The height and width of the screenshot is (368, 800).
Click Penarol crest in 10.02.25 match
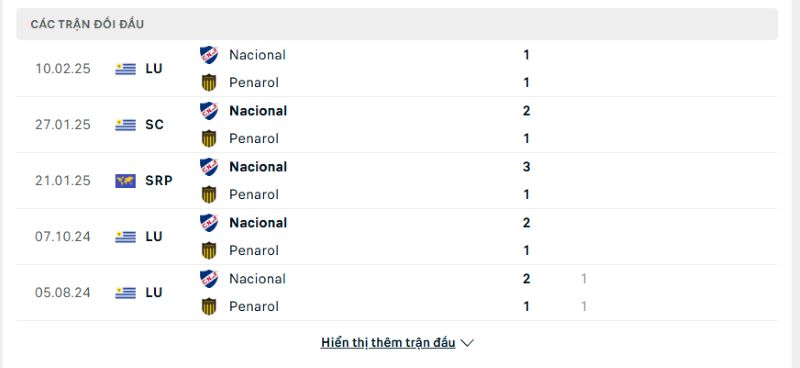pos(209,83)
